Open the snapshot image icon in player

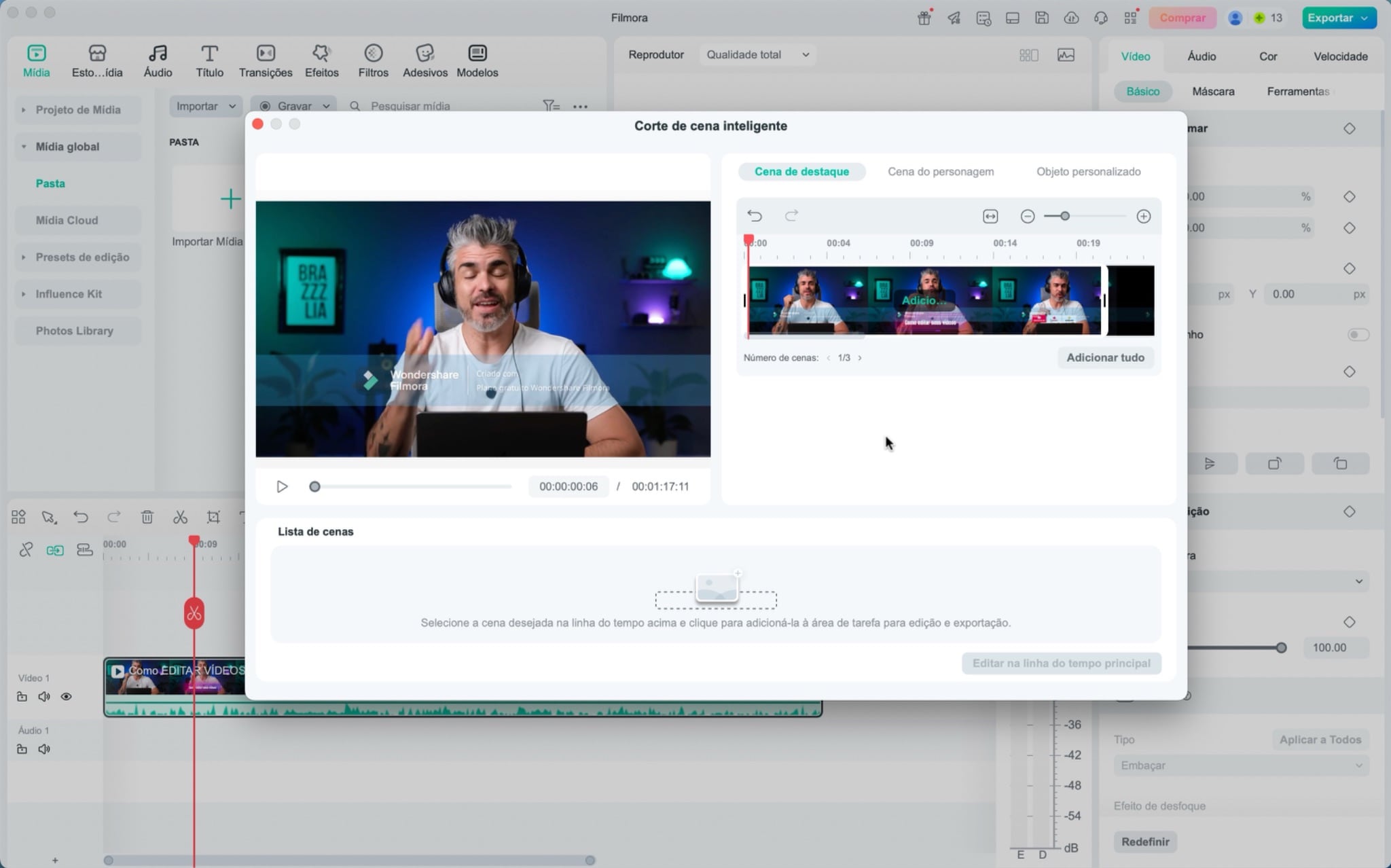[x=1066, y=55]
